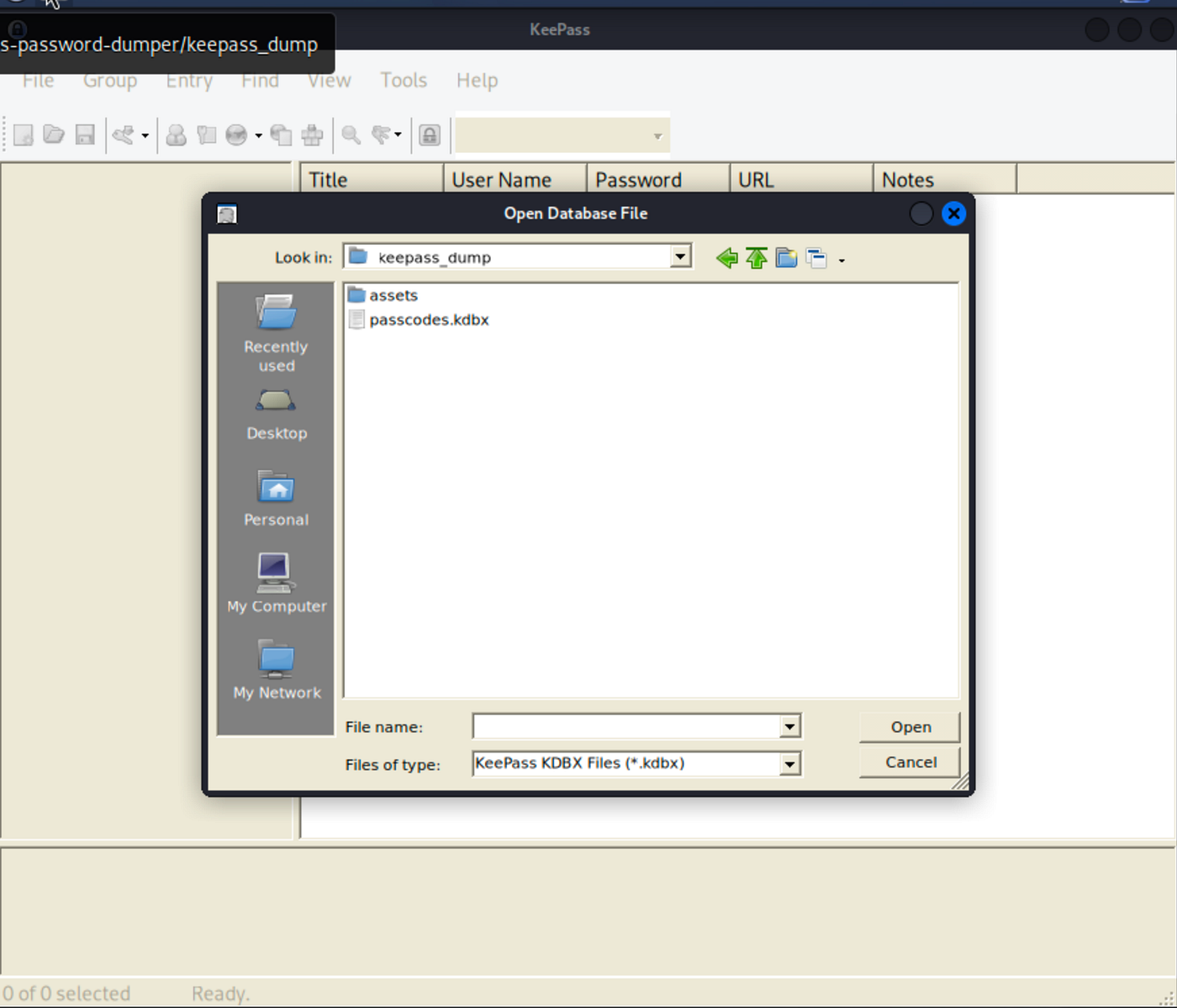The width and height of the screenshot is (1177, 1008).
Task: Click the Cancel button in dialog
Action: (910, 762)
